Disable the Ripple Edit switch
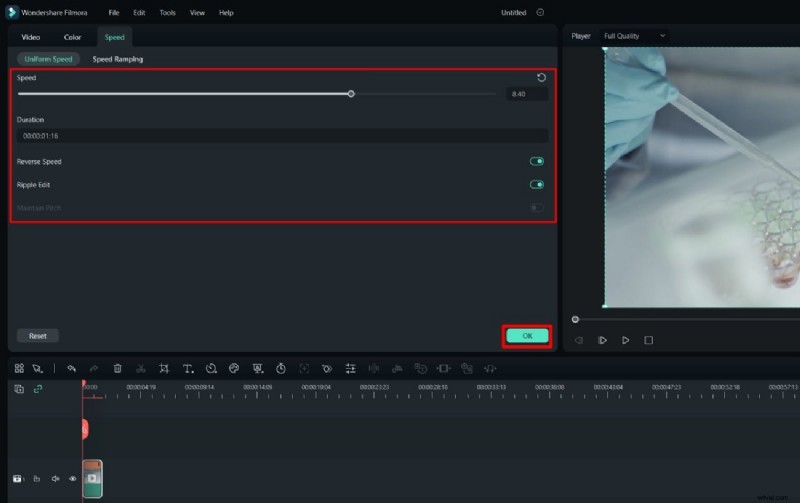This screenshot has height=503, width=800. [x=537, y=184]
